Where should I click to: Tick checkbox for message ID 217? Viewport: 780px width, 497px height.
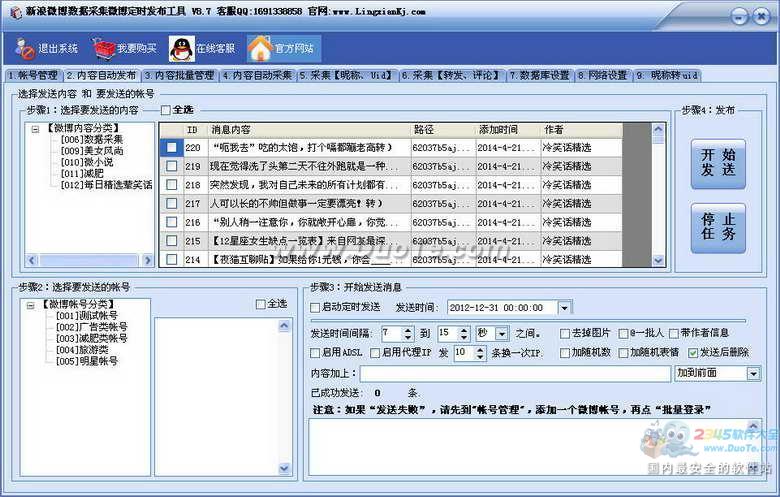pyautogui.click(x=172, y=203)
